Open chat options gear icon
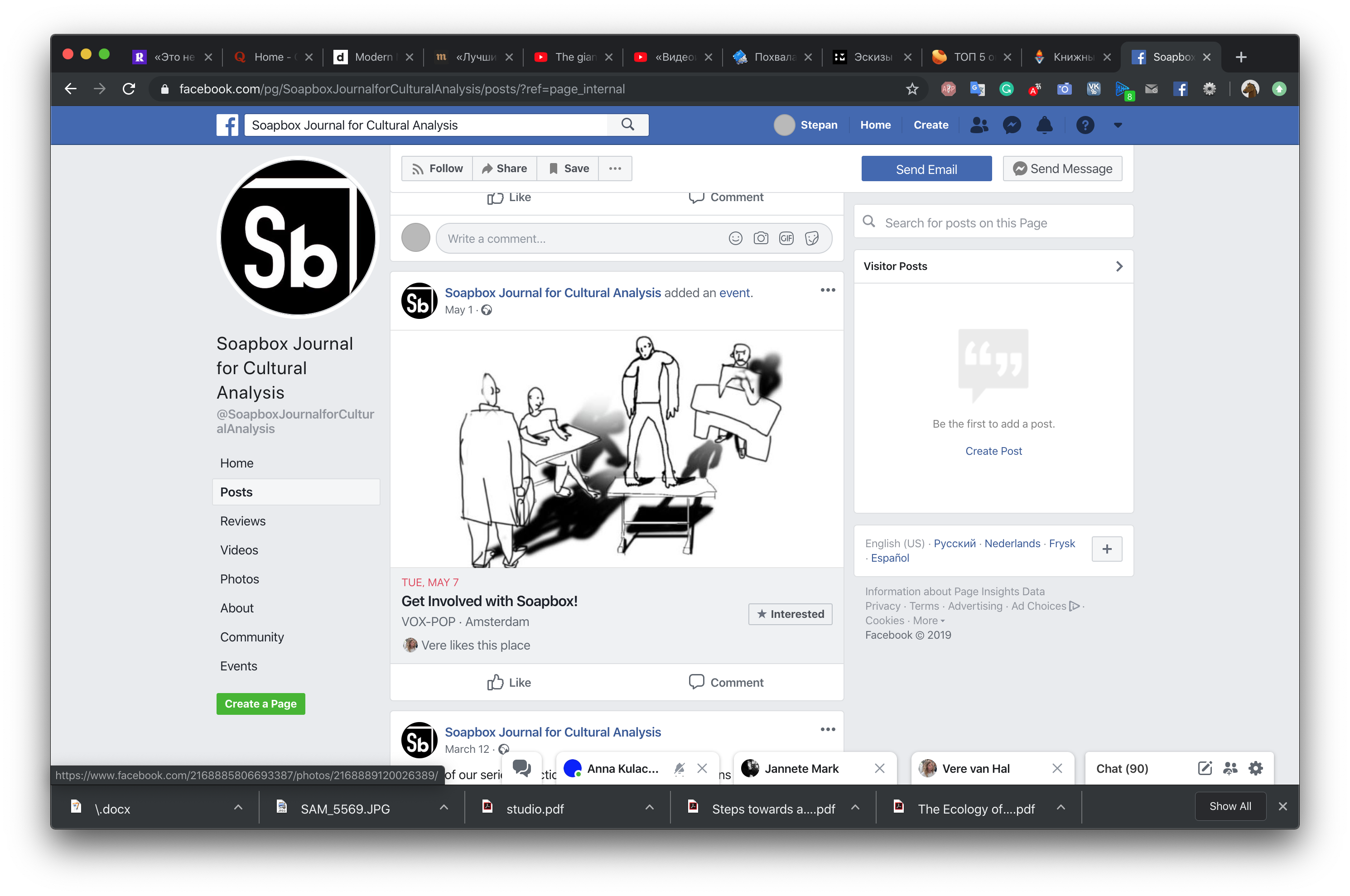This screenshot has width=1350, height=896. point(1255,768)
